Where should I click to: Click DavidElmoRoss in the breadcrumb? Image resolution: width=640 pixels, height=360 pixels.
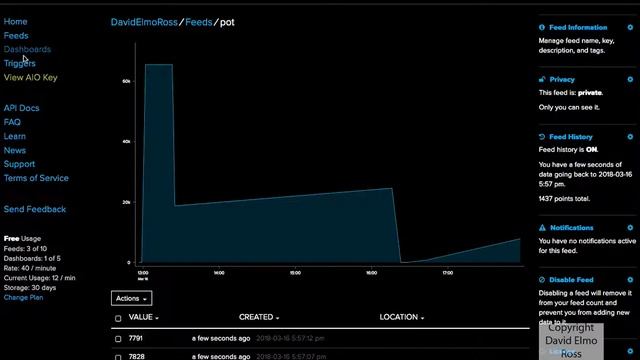tap(144, 22)
